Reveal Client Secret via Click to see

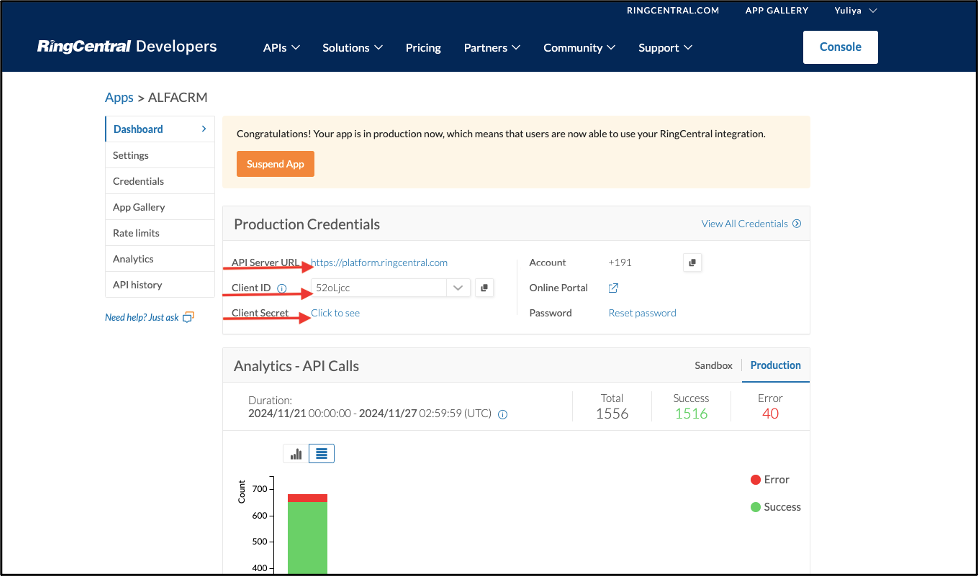coord(335,313)
